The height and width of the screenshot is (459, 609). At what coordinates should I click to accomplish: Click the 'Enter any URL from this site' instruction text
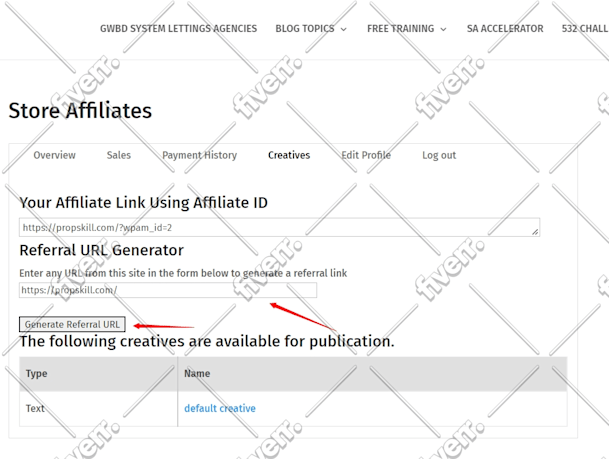pyautogui.click(x=183, y=273)
